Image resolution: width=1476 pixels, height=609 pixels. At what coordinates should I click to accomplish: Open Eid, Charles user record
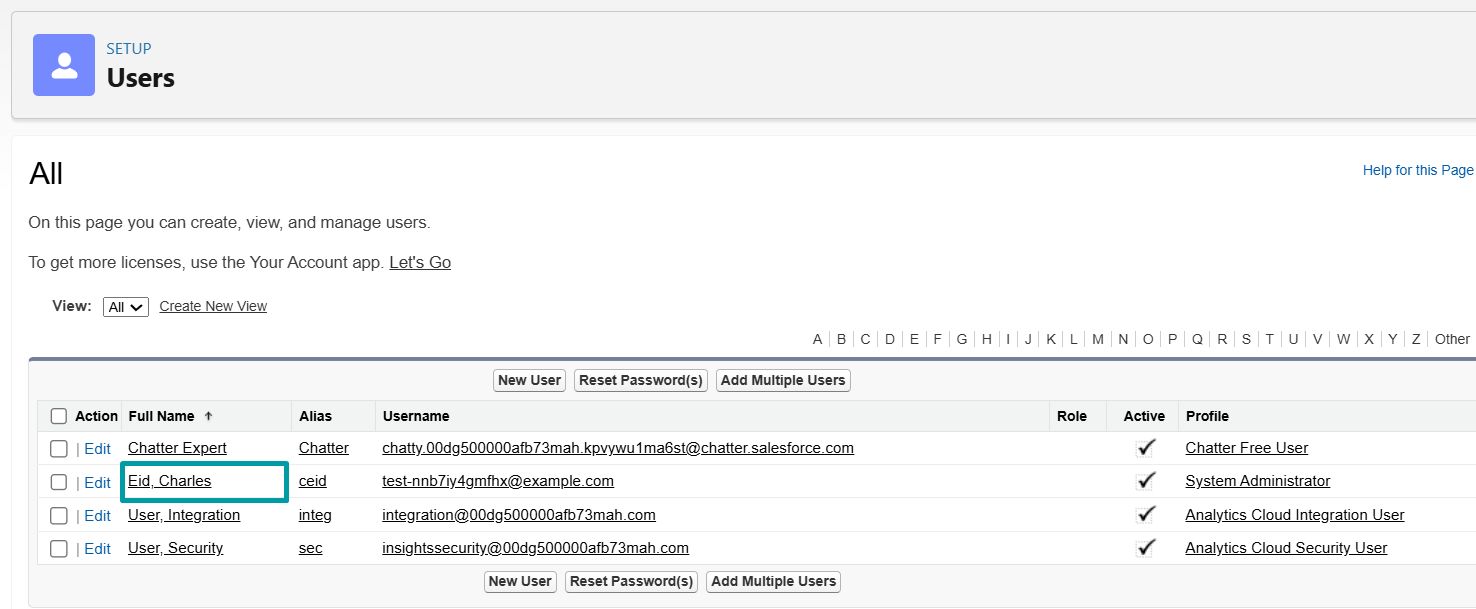[x=170, y=481]
